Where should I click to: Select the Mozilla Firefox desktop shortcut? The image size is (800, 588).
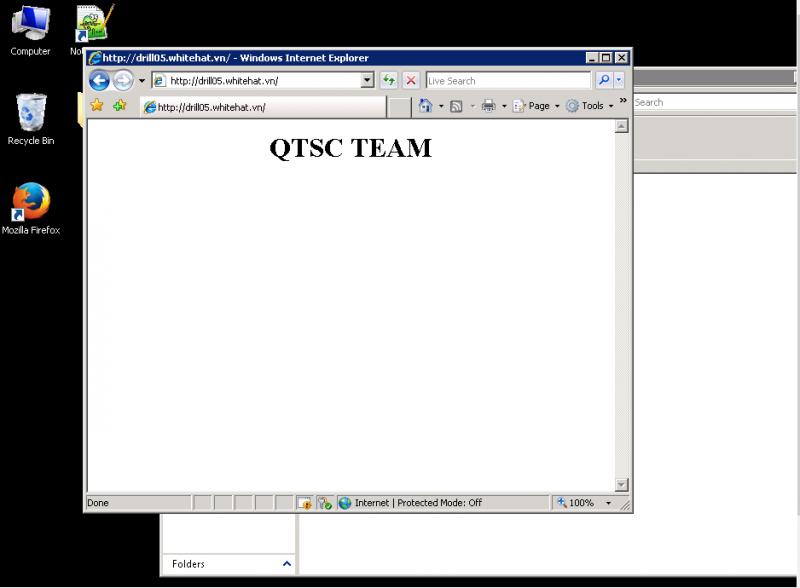click(x=31, y=208)
